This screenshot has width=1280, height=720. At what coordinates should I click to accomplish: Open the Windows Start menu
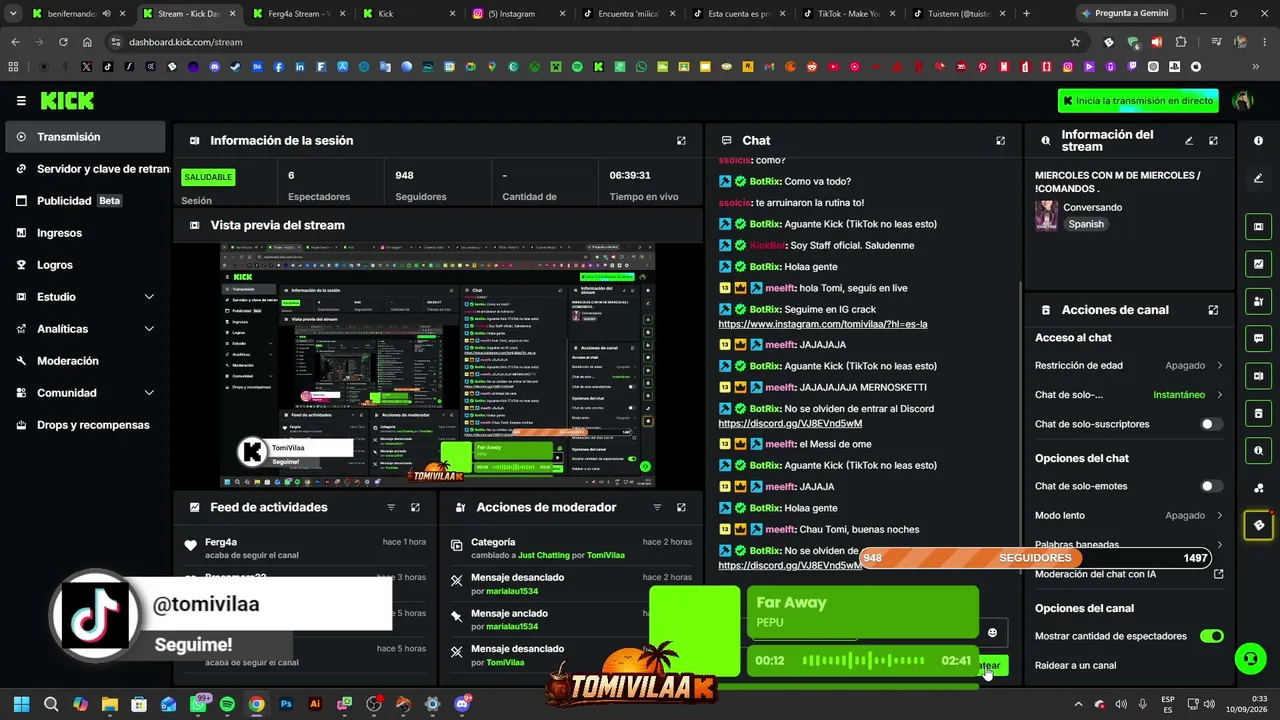(x=22, y=704)
